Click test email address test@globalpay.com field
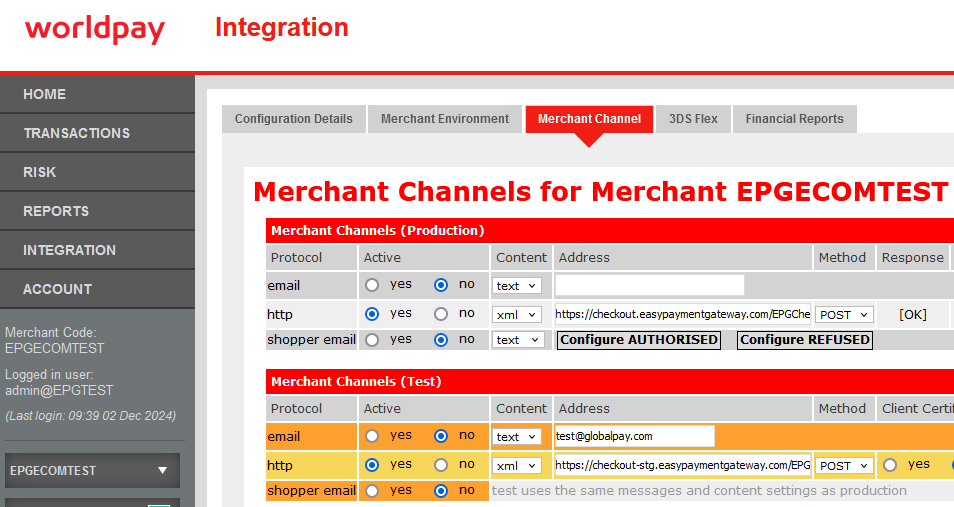The width and height of the screenshot is (954, 507). click(635, 436)
